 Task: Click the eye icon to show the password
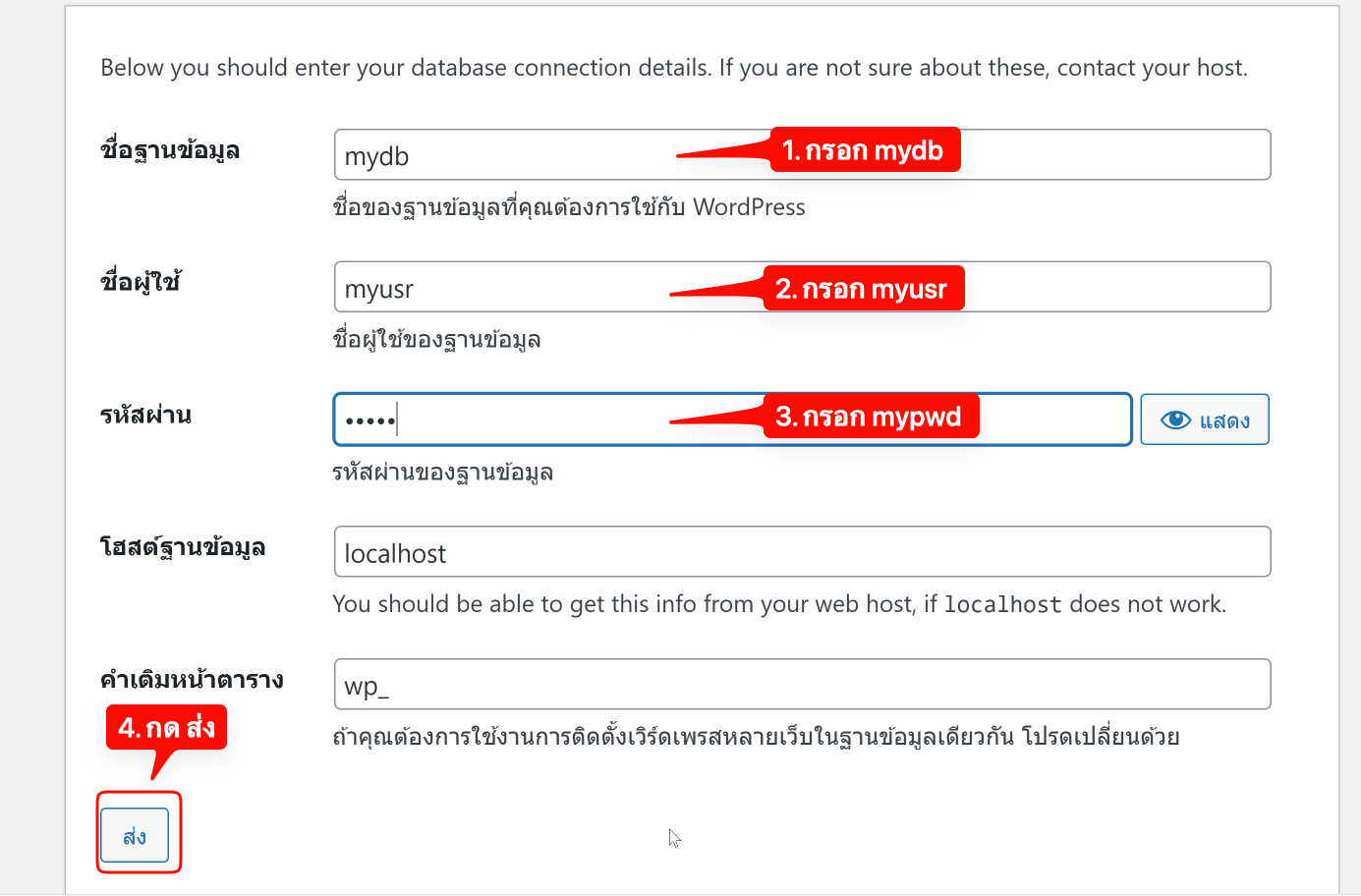pyautogui.click(x=1175, y=420)
